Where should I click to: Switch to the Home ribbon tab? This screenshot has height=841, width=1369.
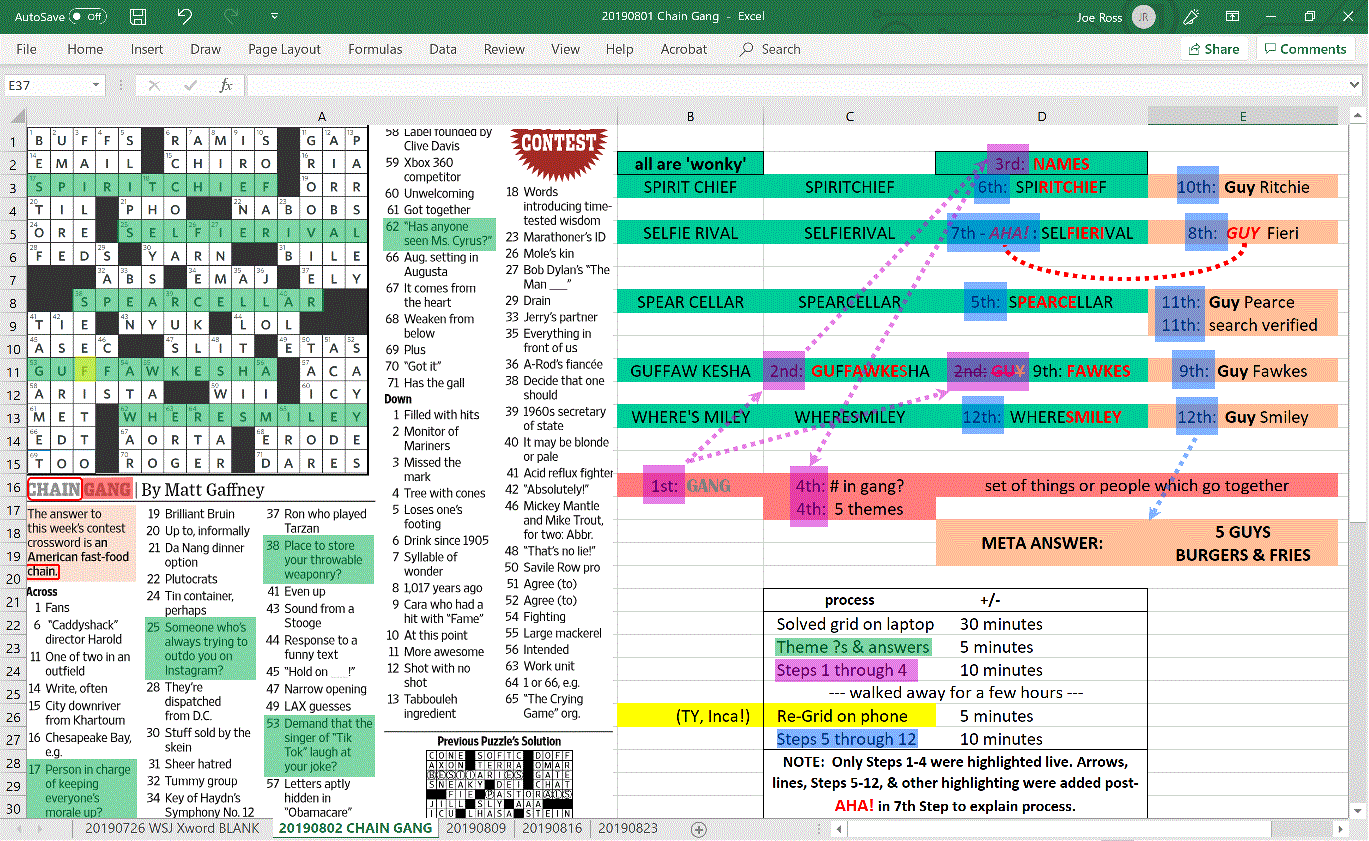(85, 49)
